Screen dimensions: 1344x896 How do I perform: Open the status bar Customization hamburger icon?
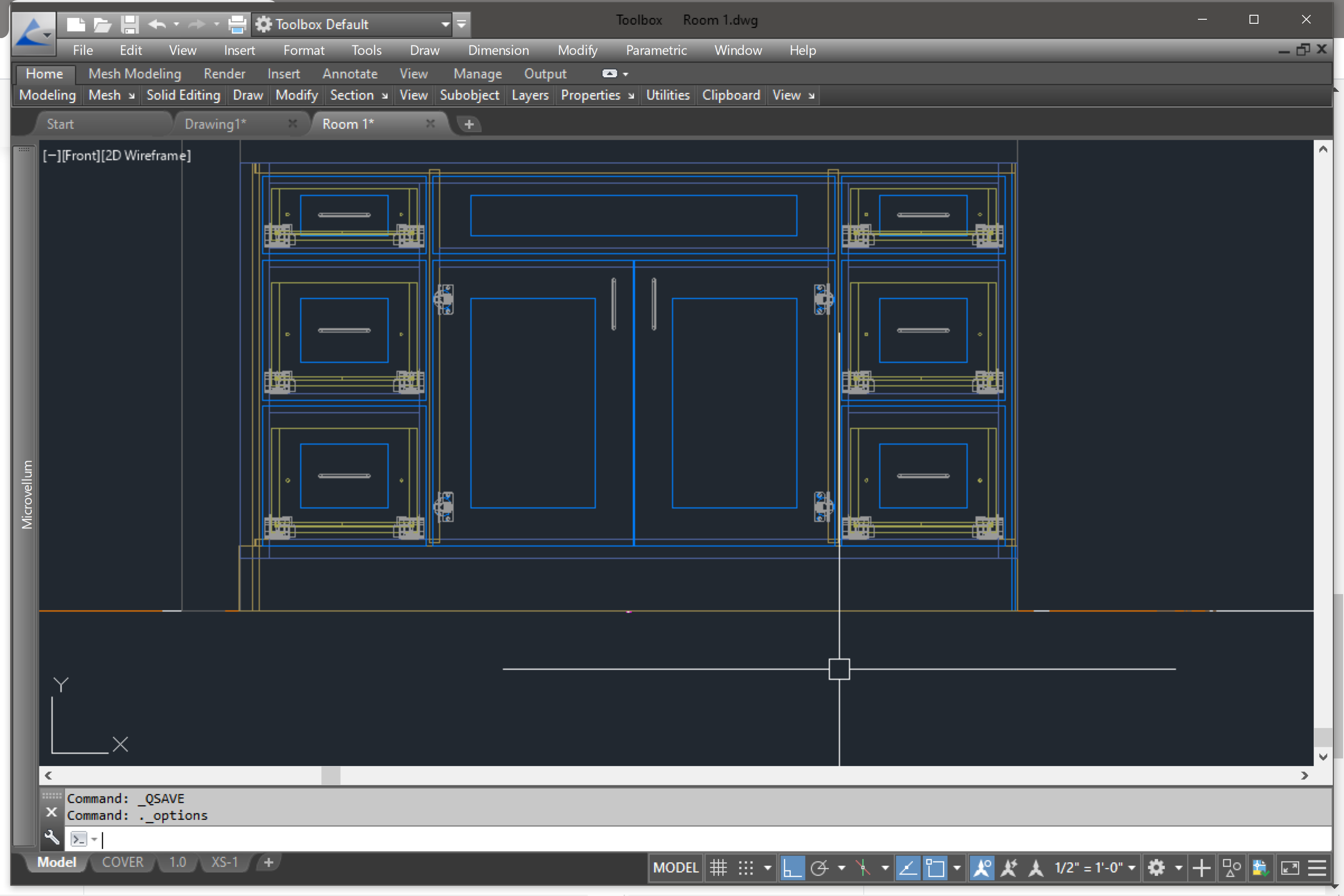1317,868
